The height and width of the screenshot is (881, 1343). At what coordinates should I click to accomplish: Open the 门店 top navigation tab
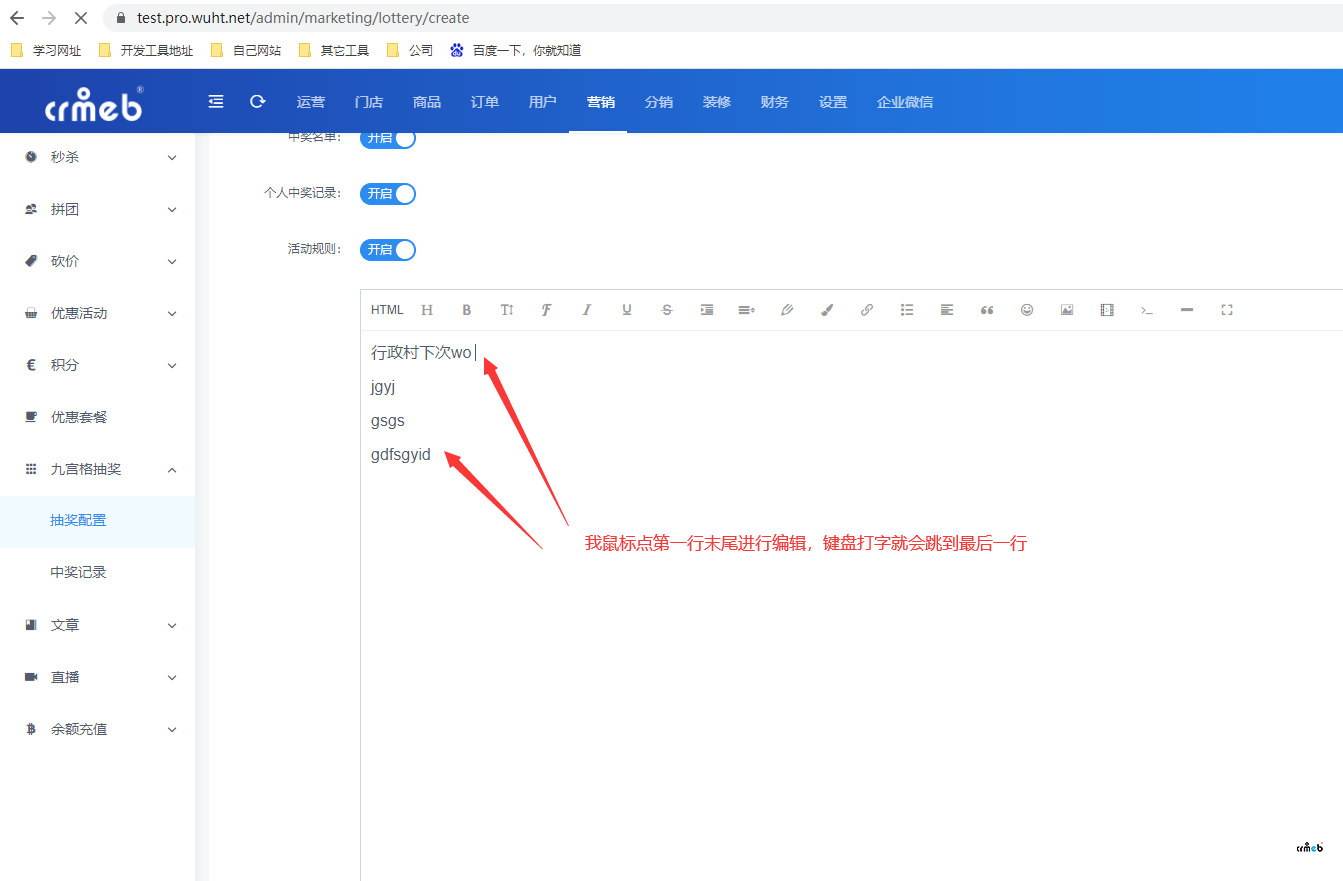[x=369, y=102]
